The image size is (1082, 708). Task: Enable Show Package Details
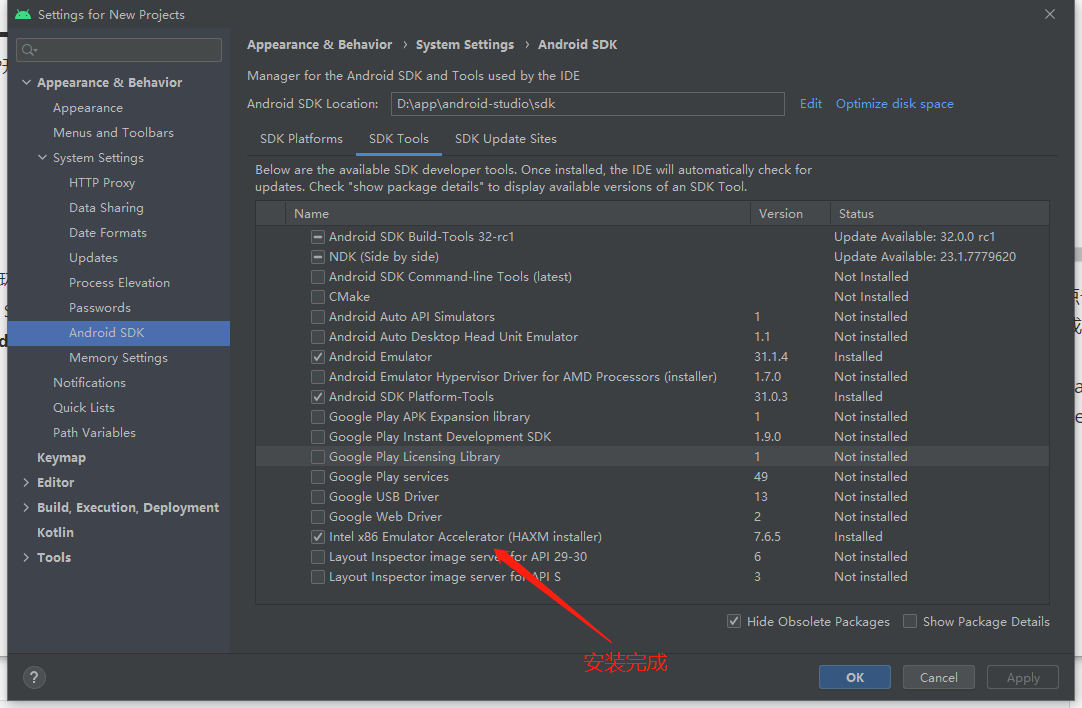point(910,621)
